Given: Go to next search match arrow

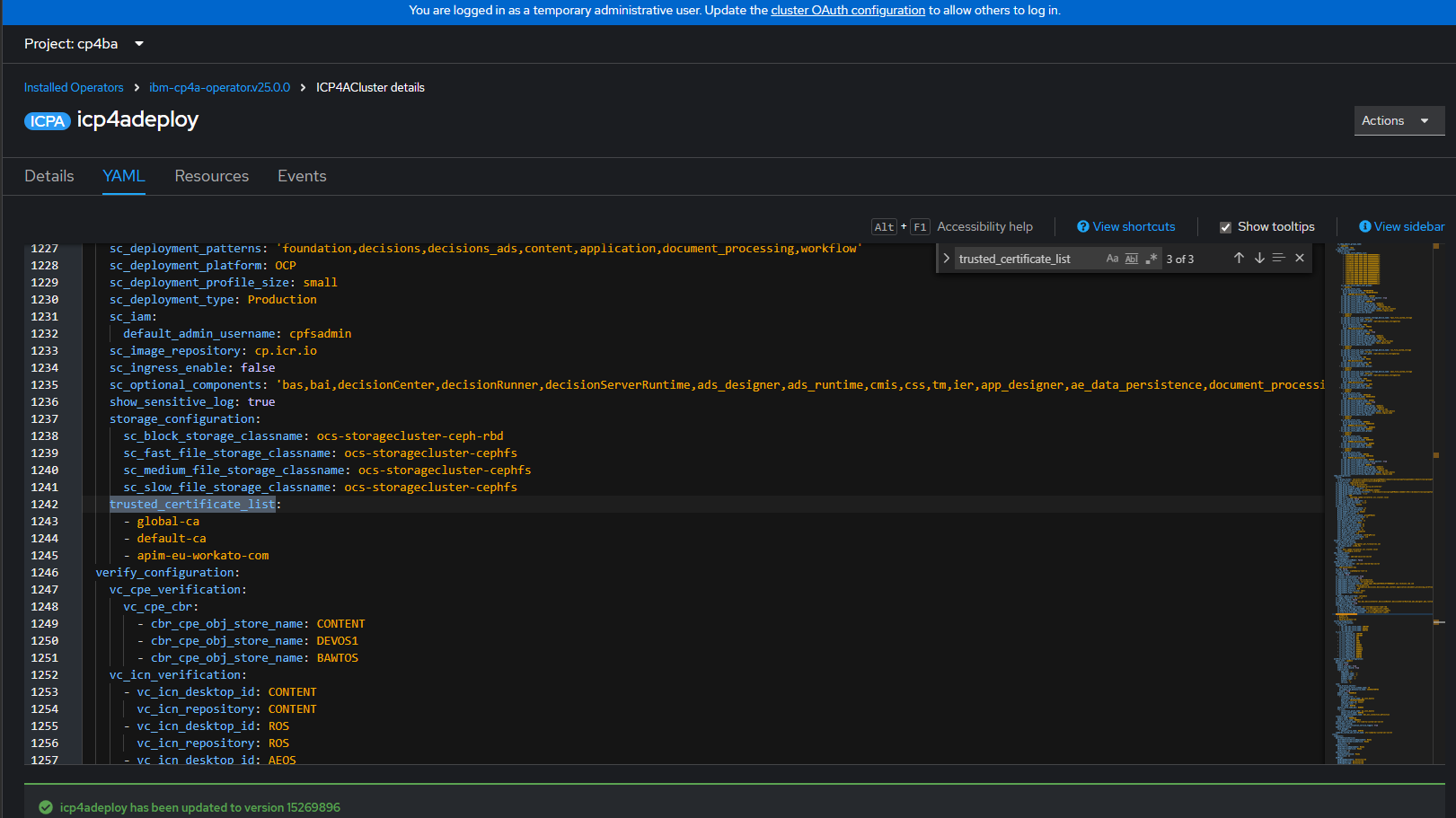Looking at the screenshot, I should tap(1259, 259).
